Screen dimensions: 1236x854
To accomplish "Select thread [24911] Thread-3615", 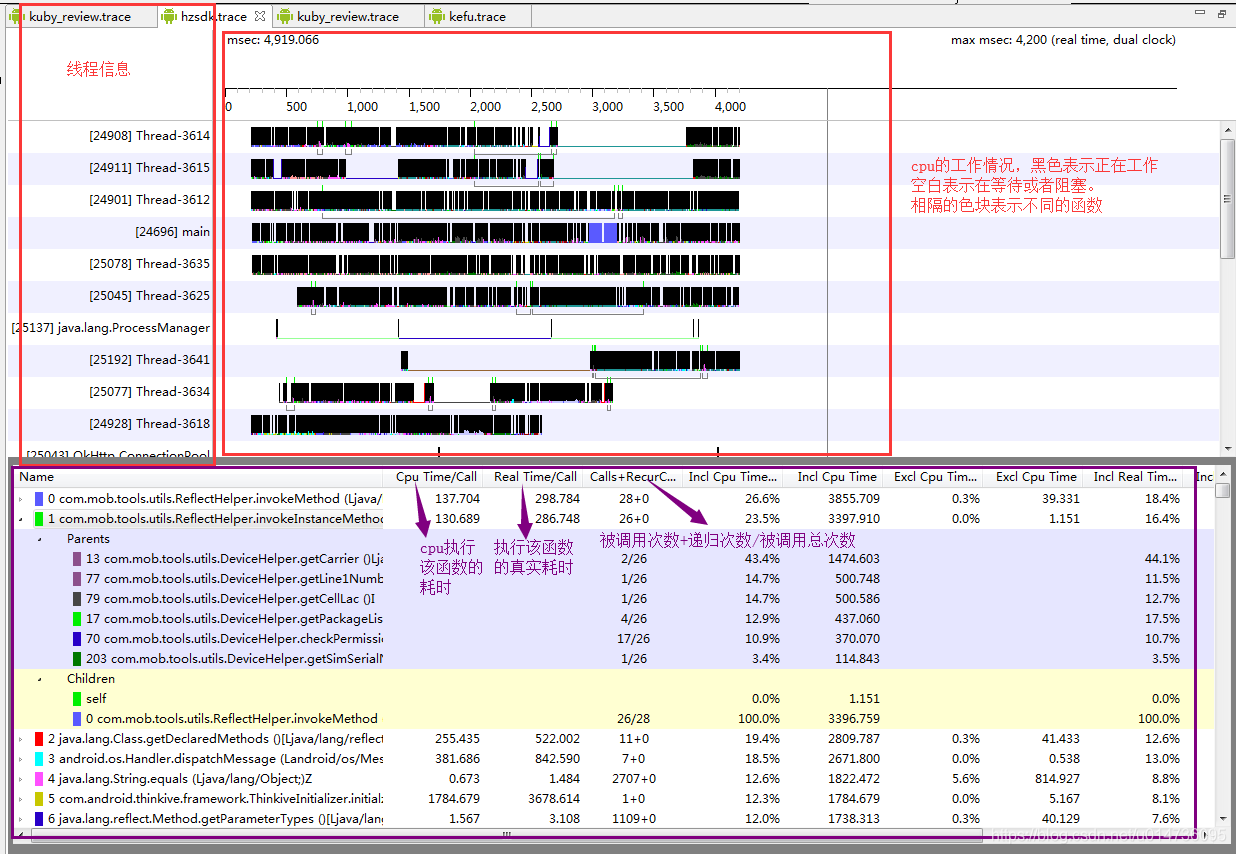I will (x=149, y=168).
